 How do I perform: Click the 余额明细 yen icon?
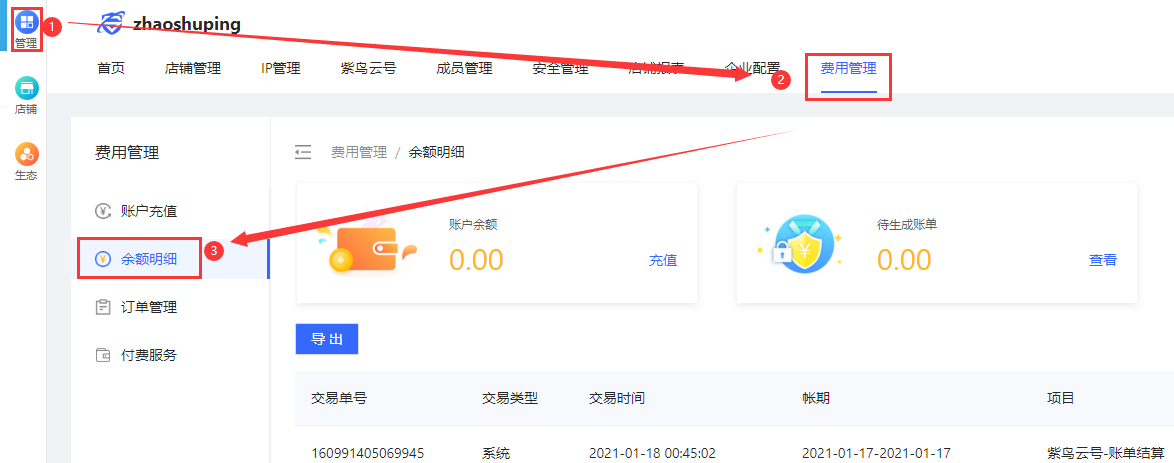tap(103, 259)
